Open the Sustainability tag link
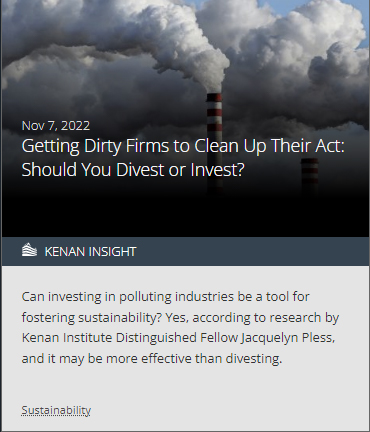This screenshot has width=370, height=432. point(56,410)
